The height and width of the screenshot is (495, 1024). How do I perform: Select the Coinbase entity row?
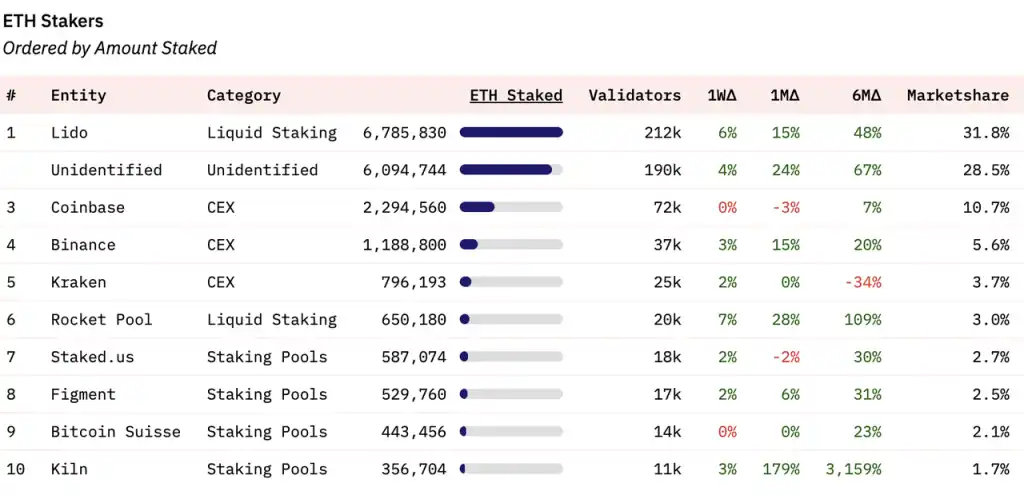(512, 208)
